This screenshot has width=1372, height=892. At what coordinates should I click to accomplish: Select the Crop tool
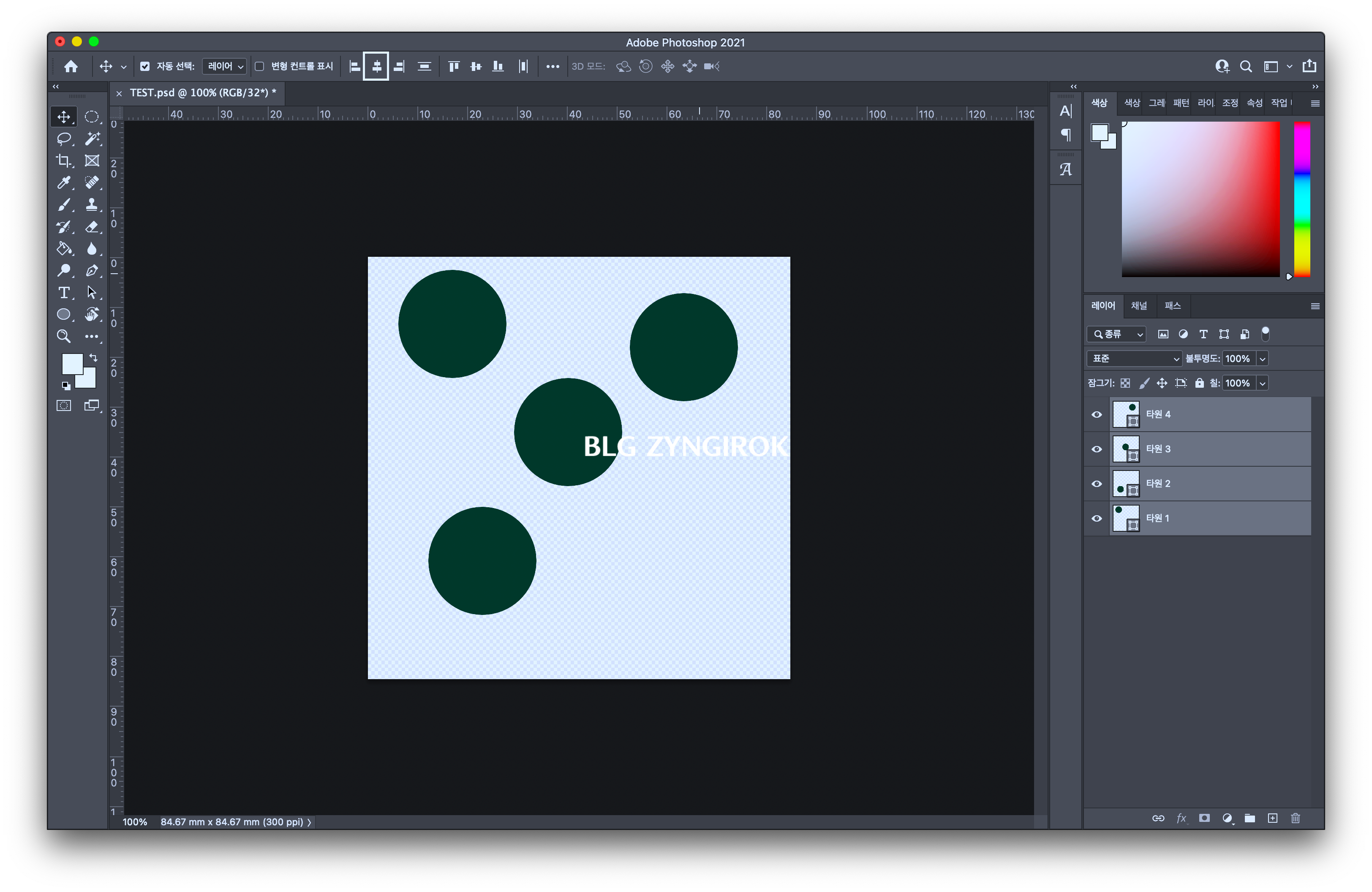[63, 161]
